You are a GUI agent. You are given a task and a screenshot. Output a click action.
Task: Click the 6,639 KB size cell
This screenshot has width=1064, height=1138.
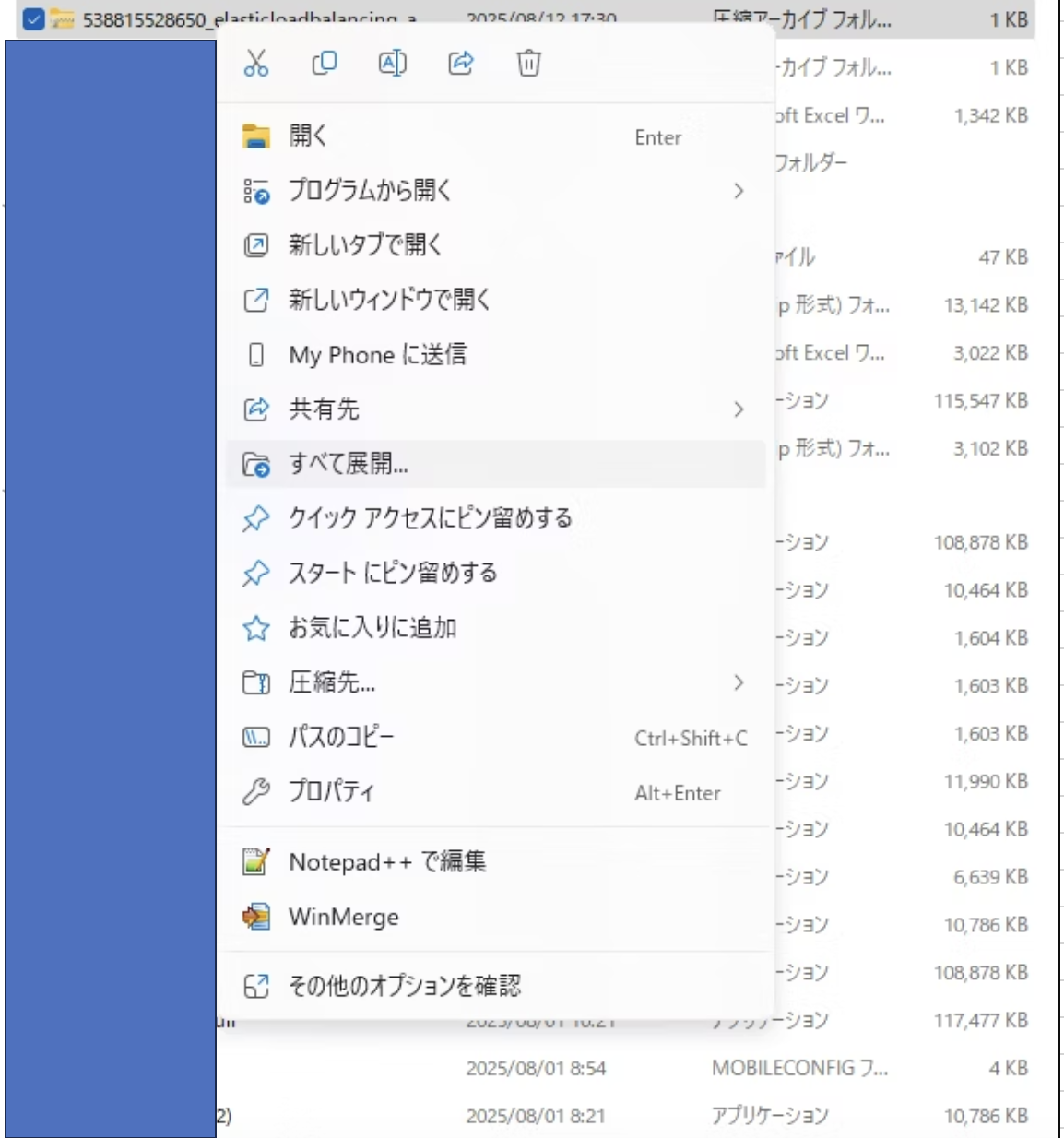990,877
